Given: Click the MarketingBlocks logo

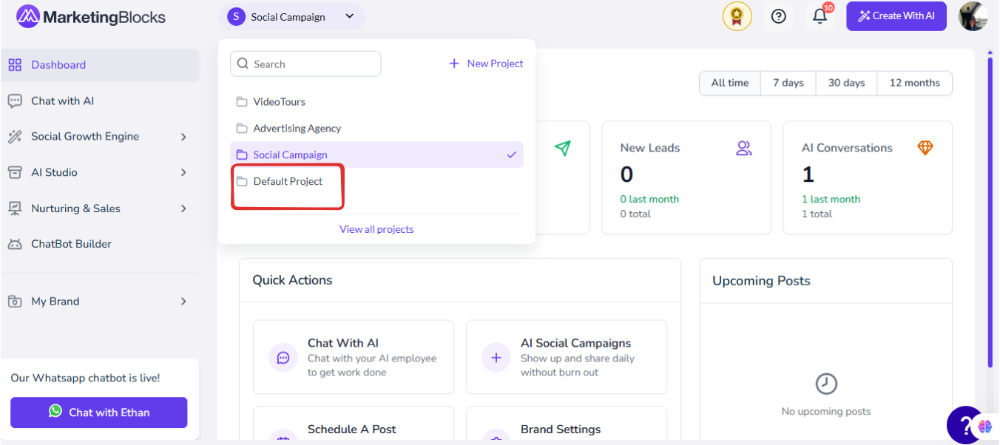Looking at the screenshot, I should pos(91,17).
